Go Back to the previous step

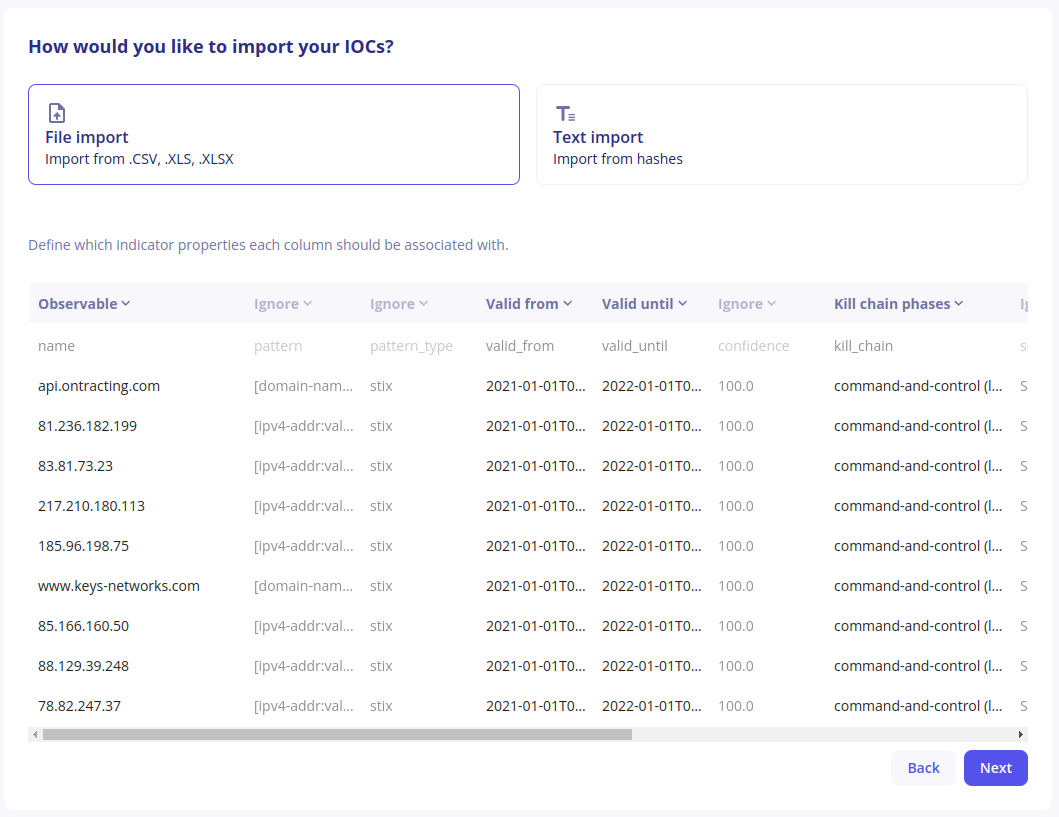[x=923, y=768]
